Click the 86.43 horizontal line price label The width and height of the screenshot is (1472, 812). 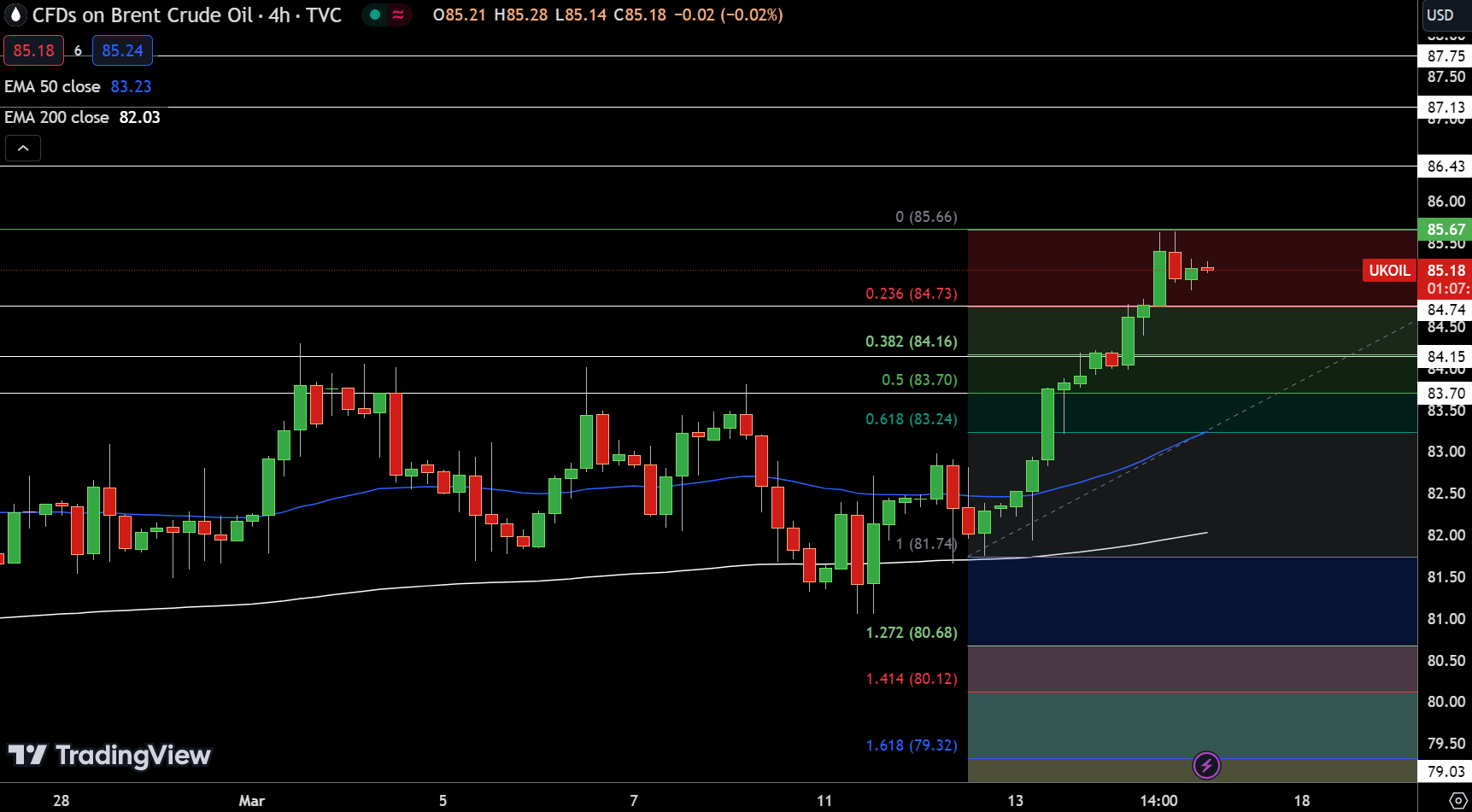coord(1446,166)
